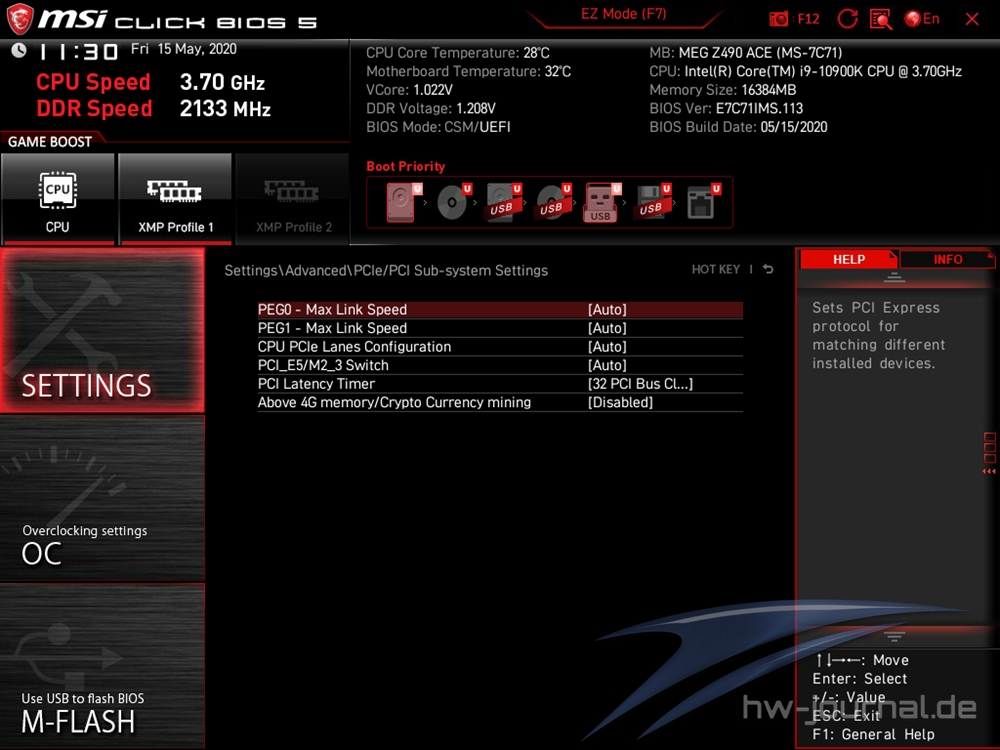This screenshot has height=750, width=1000.
Task: Click the DDR Voltage: 1.208V reading
Action: coord(431,108)
